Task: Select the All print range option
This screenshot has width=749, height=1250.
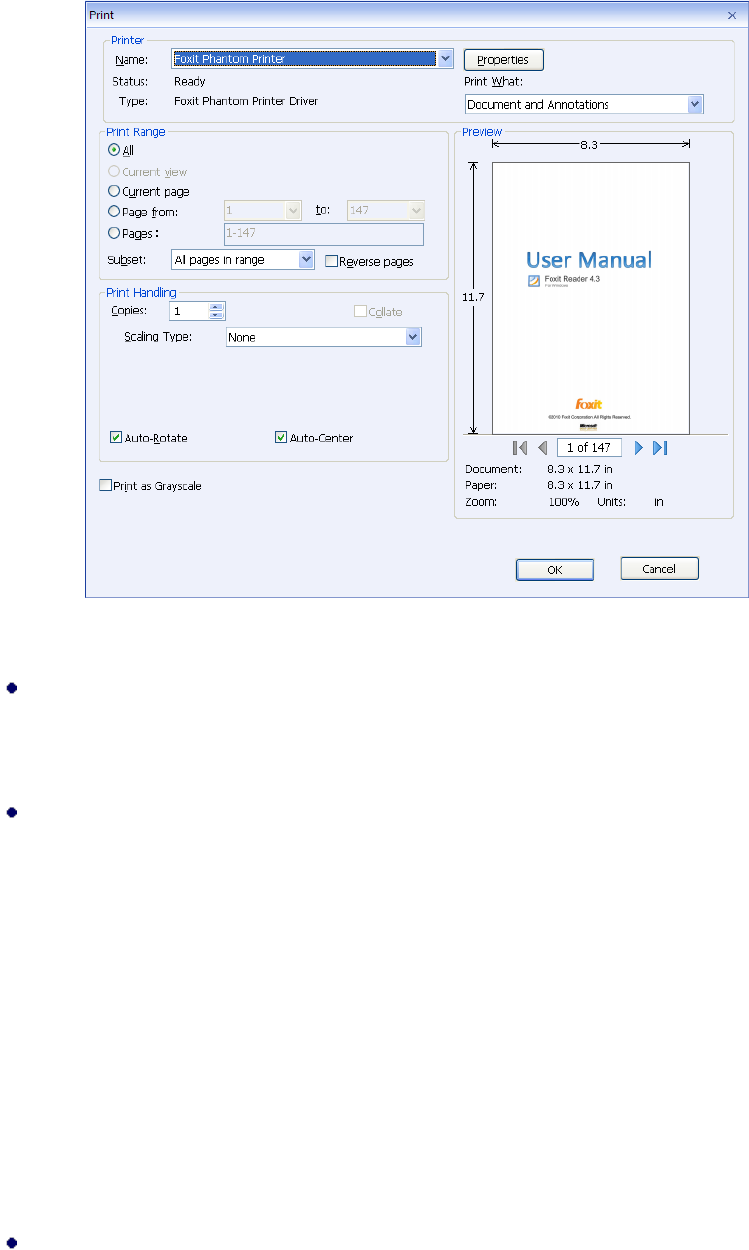Action: (114, 151)
